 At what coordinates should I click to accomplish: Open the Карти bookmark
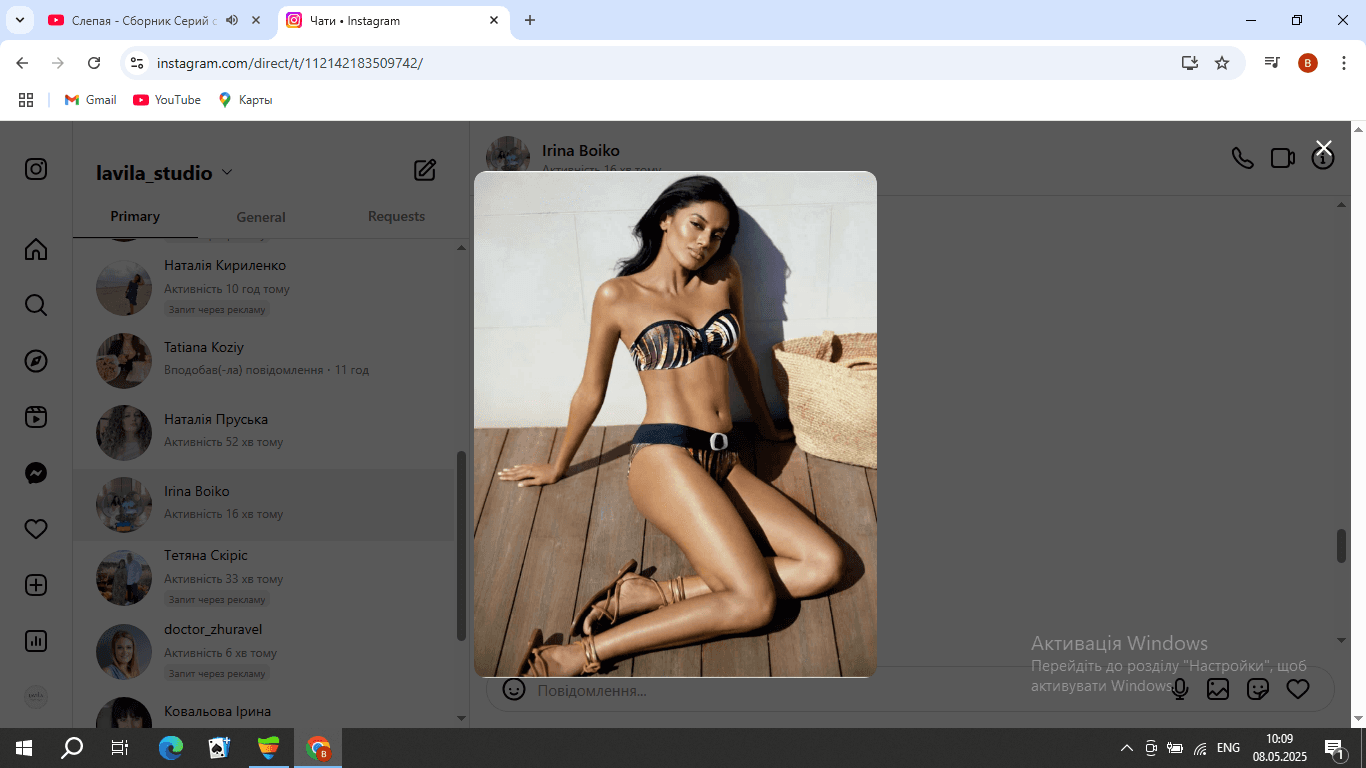tap(245, 100)
